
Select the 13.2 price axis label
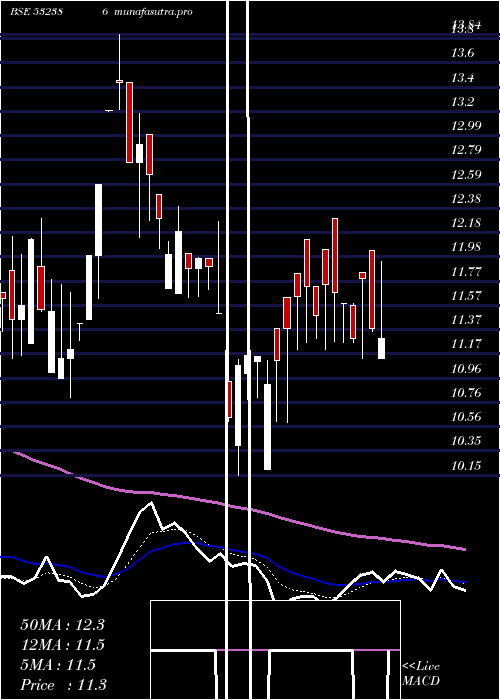[x=463, y=102]
